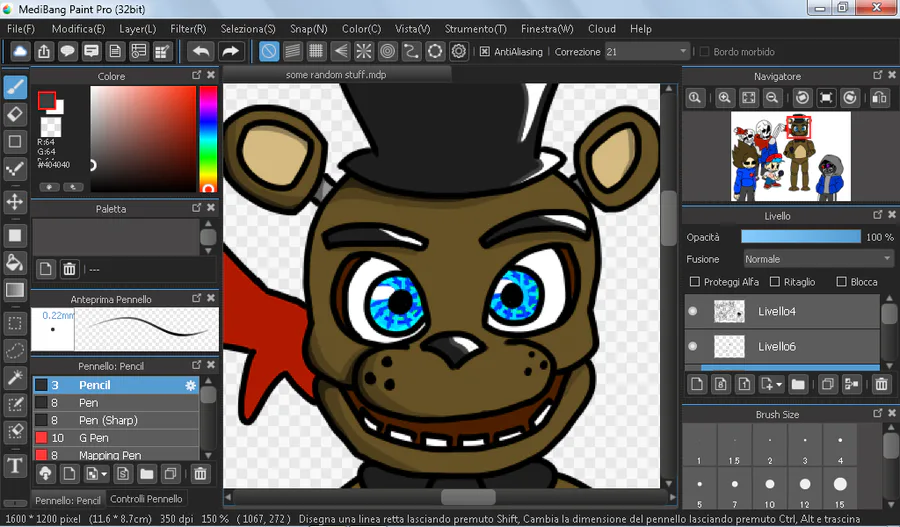Toggle visibility of Livello4 layer
900x527 pixels.
click(693, 311)
